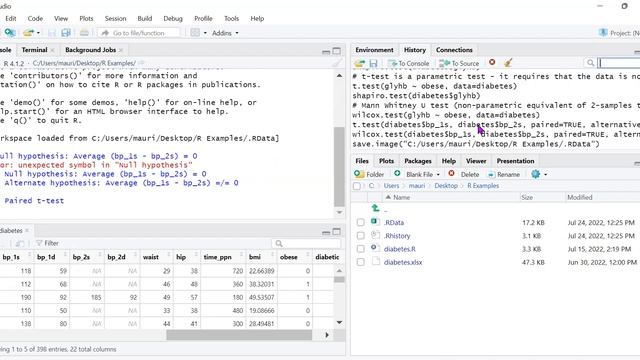Click the Rename button in Files
Viewport: 640px width, 360px height.
504,174
